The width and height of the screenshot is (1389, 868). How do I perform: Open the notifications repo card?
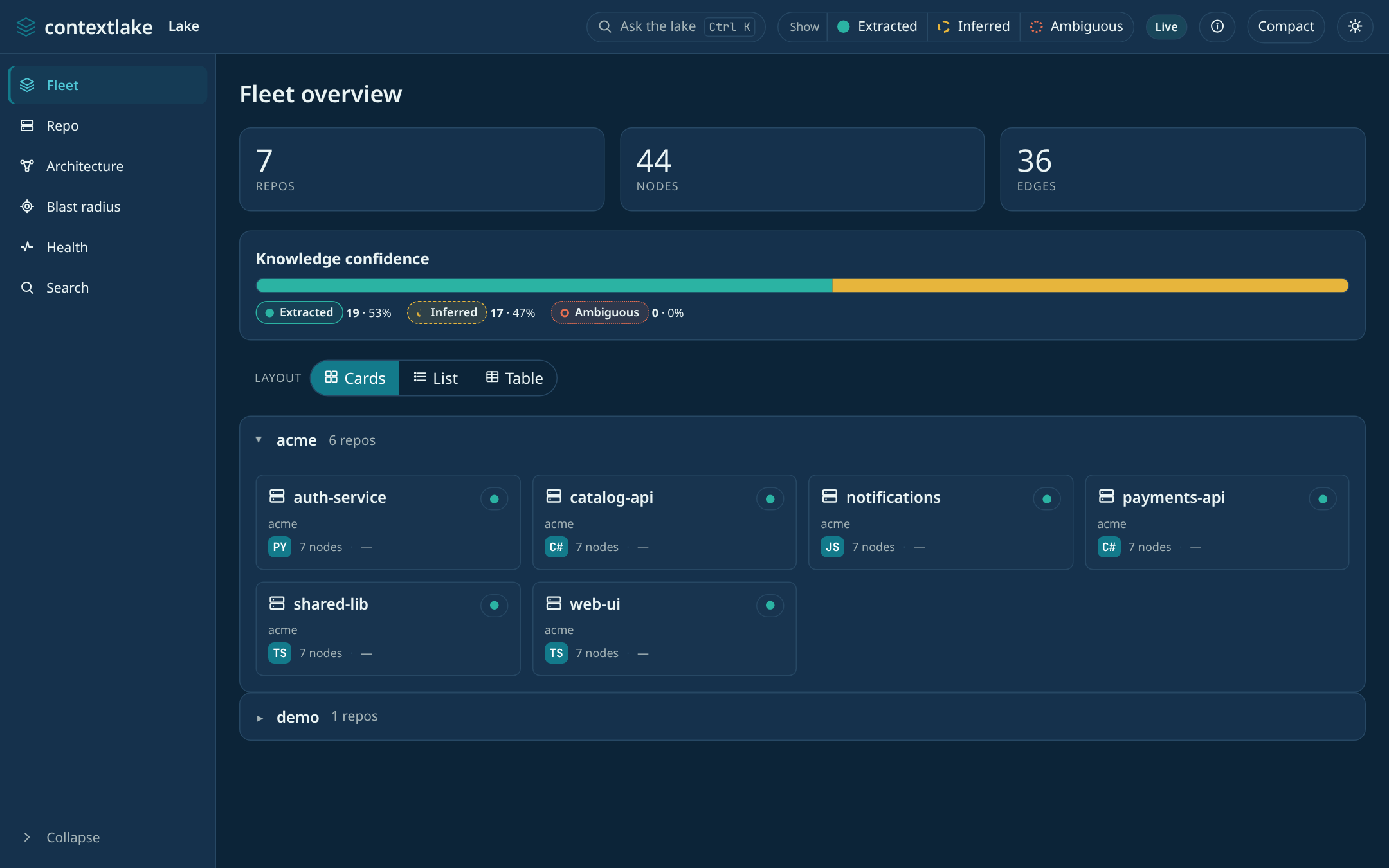tap(940, 522)
